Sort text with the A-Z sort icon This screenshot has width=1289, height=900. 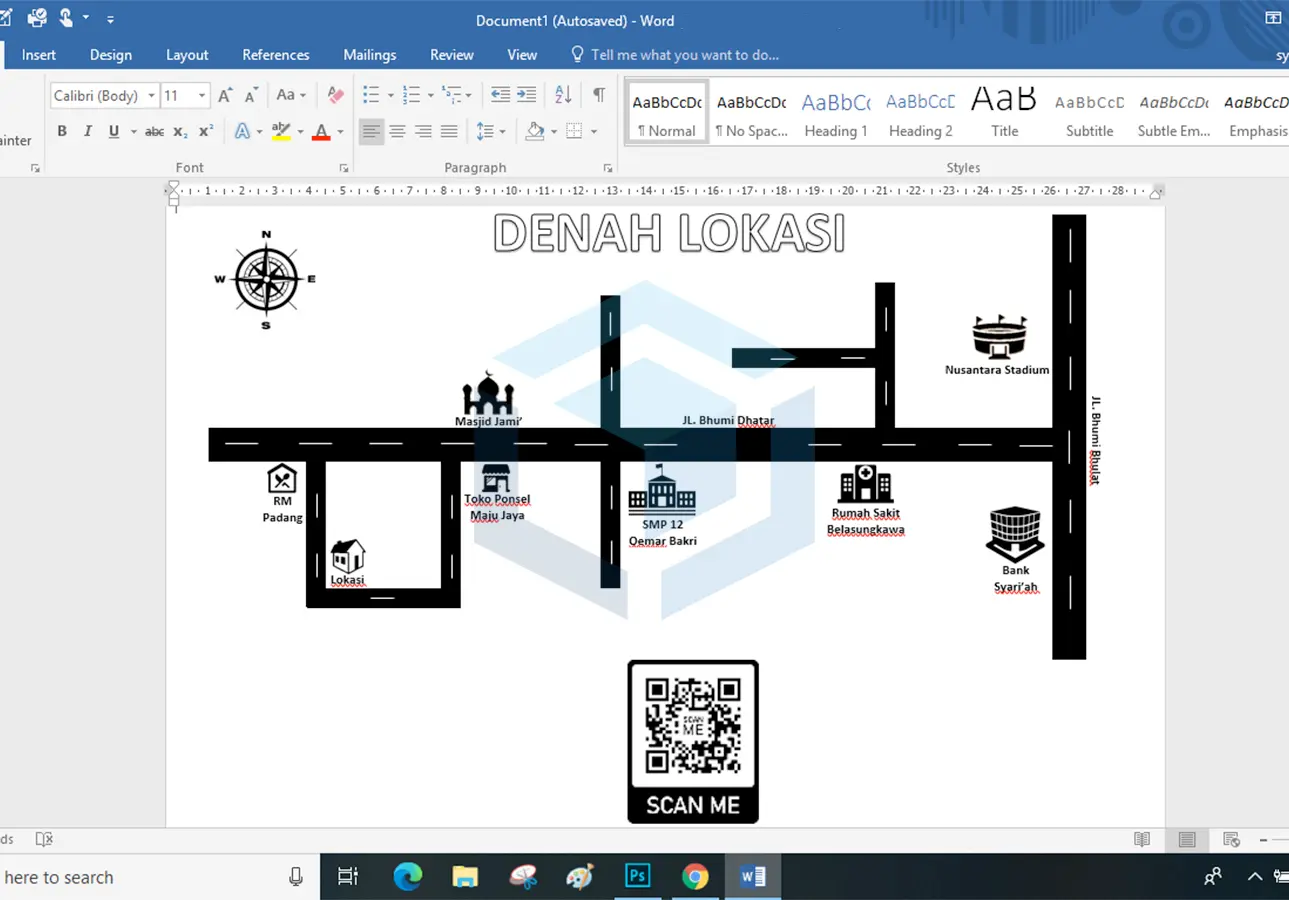(x=563, y=95)
